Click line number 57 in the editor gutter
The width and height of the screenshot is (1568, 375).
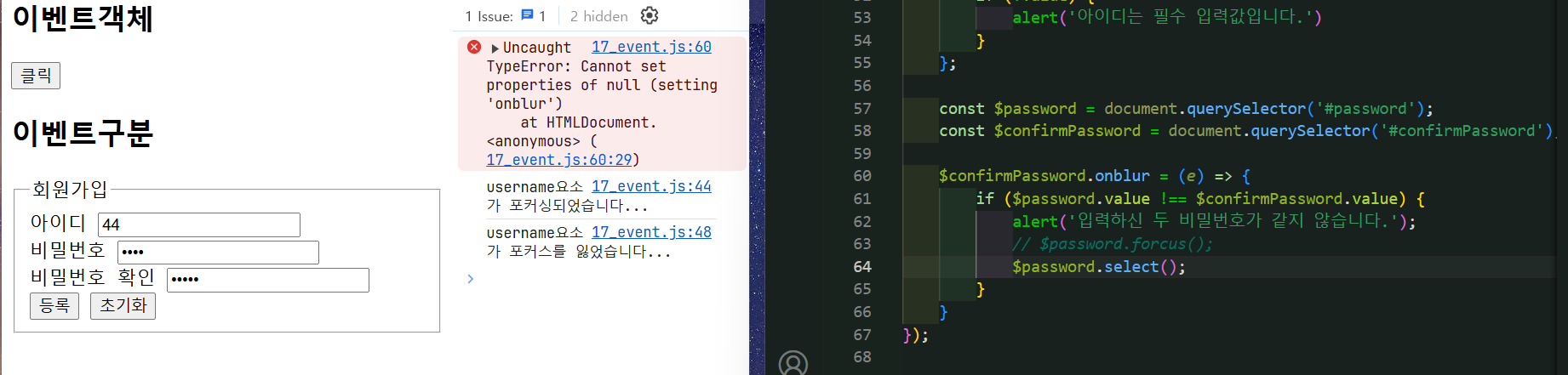(x=862, y=109)
